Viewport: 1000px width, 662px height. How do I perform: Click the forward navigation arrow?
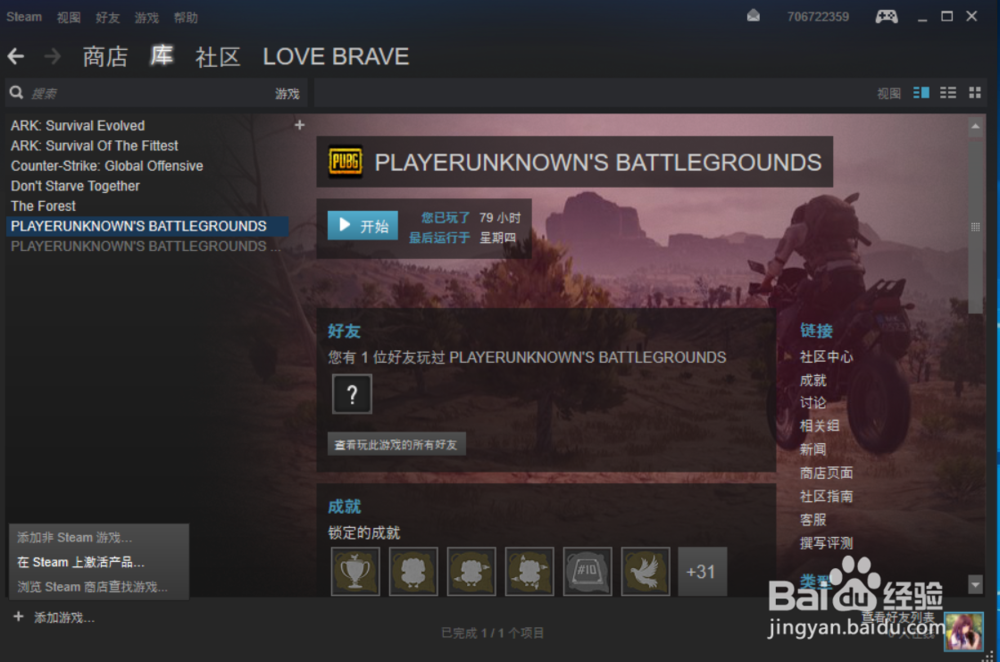click(x=52, y=57)
